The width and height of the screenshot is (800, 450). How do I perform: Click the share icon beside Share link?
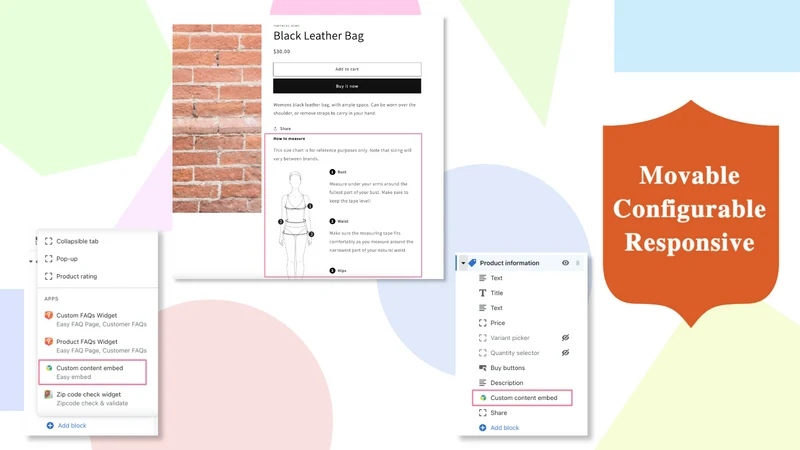pyautogui.click(x=276, y=129)
